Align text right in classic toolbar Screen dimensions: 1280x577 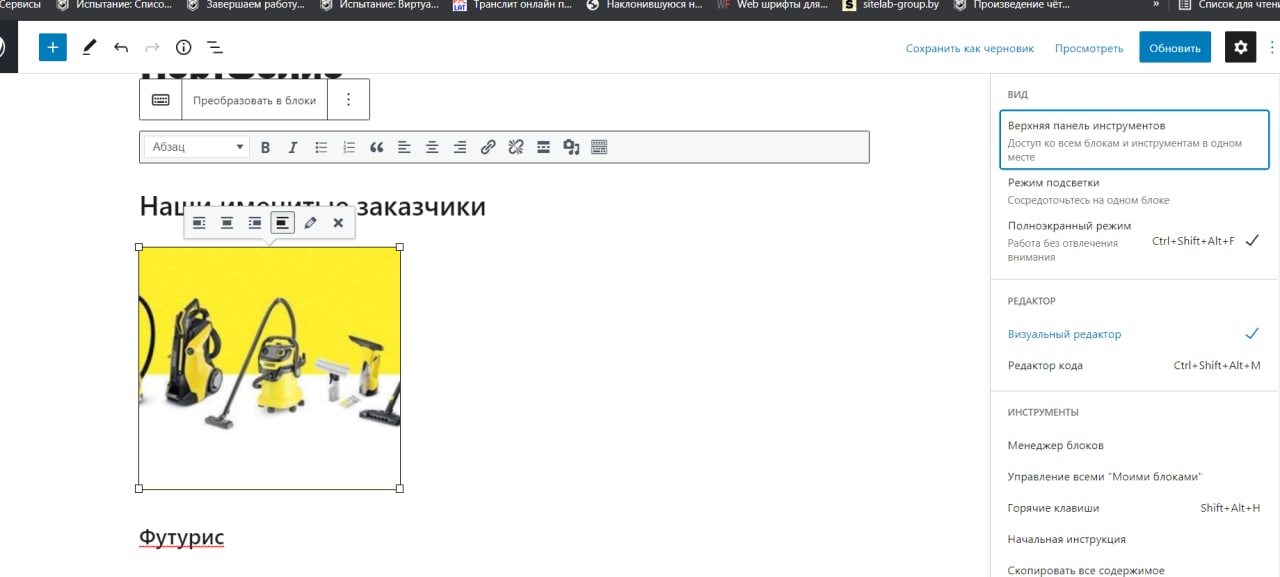(x=460, y=147)
